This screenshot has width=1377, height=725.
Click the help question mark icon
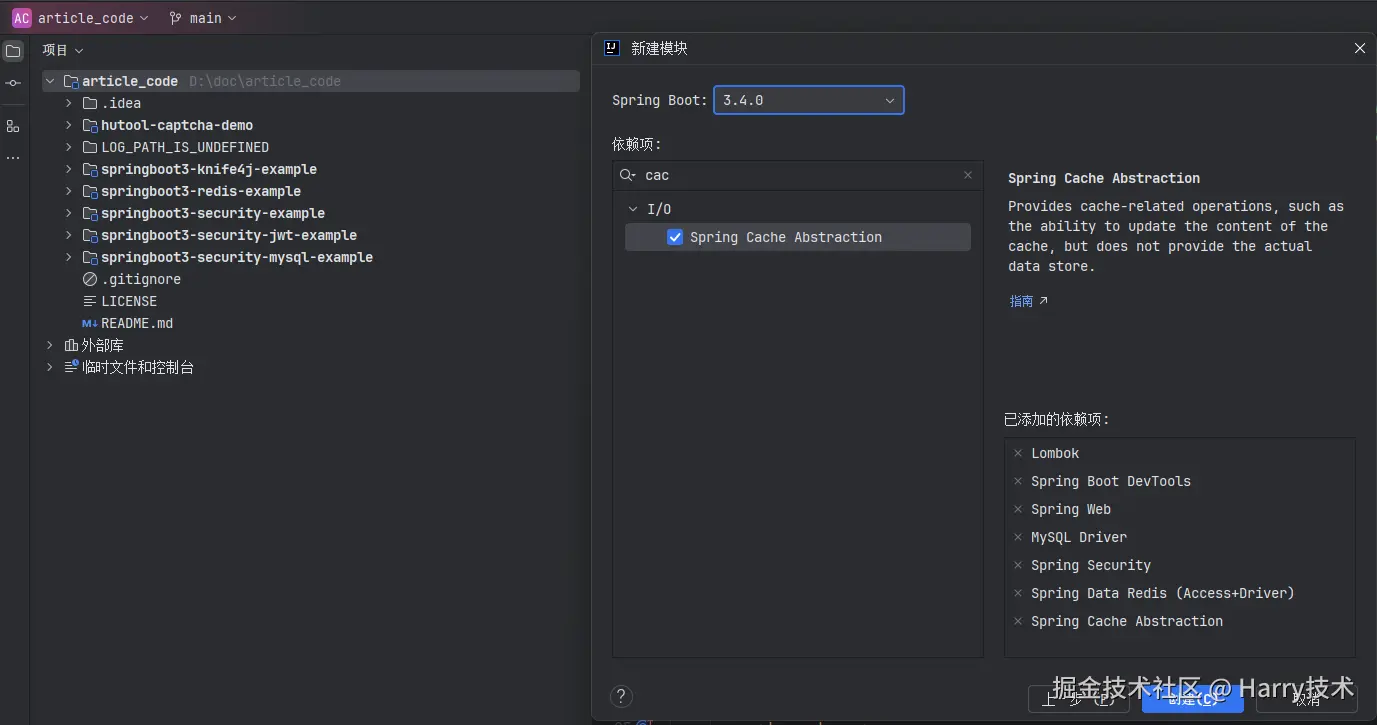621,697
